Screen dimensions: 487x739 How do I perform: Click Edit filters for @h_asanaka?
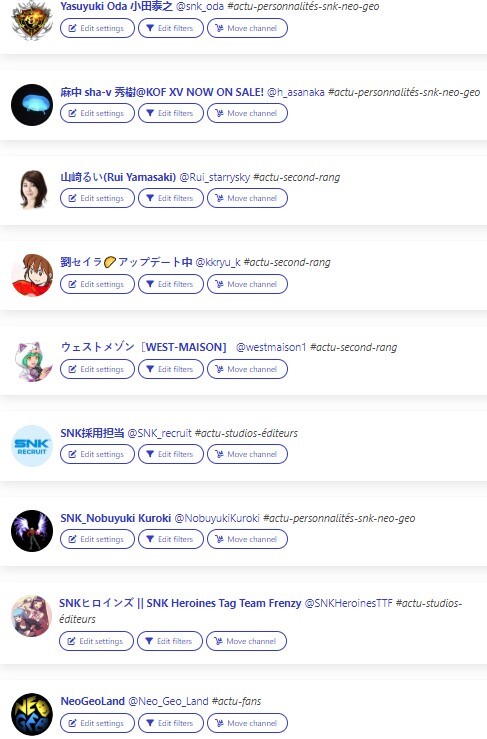coord(171,113)
